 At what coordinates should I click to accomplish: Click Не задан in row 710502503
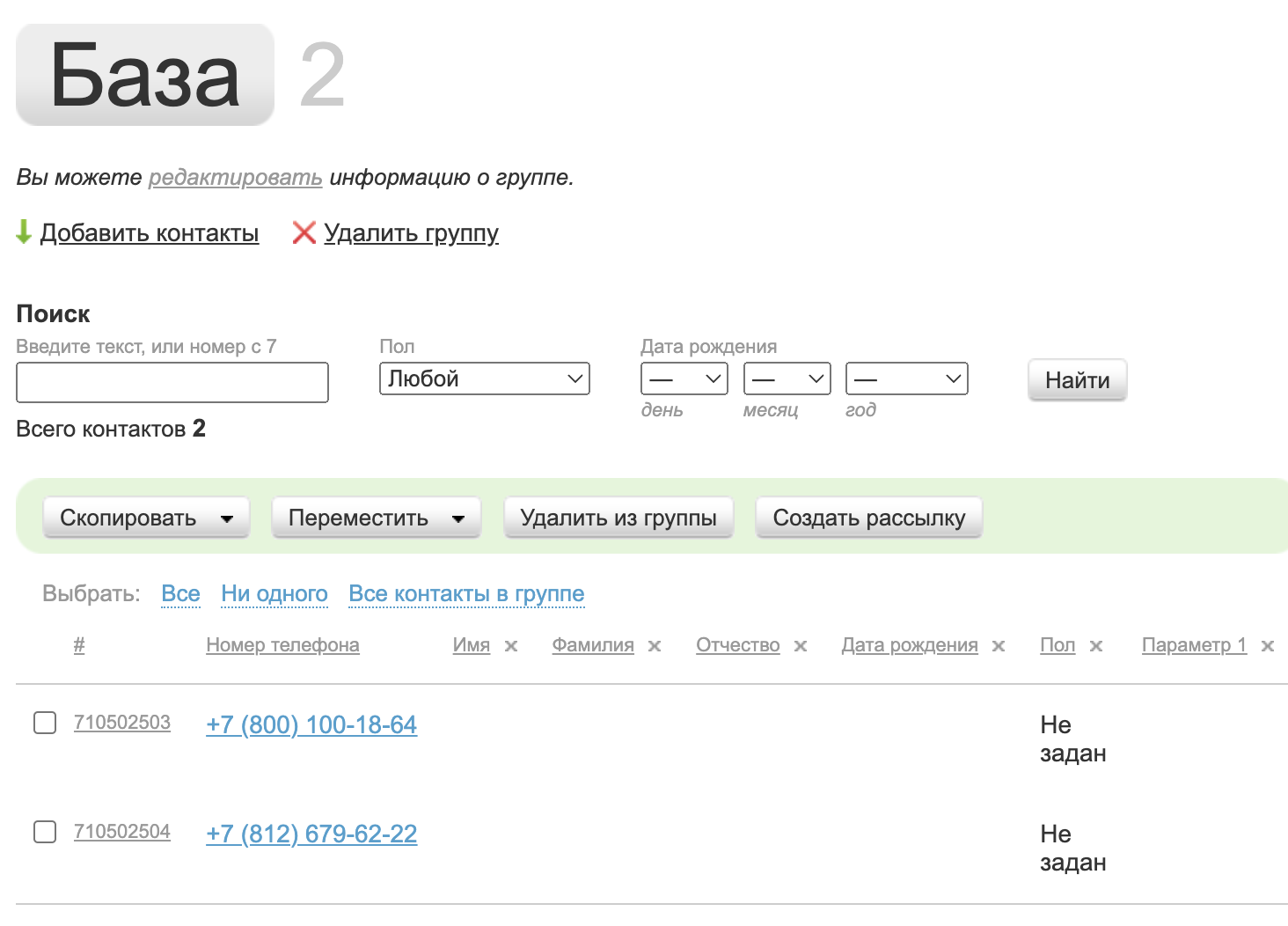coord(1073,739)
